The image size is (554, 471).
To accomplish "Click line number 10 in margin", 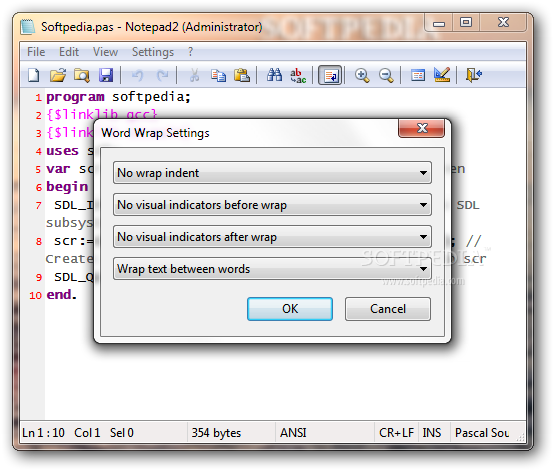I will pos(35,295).
